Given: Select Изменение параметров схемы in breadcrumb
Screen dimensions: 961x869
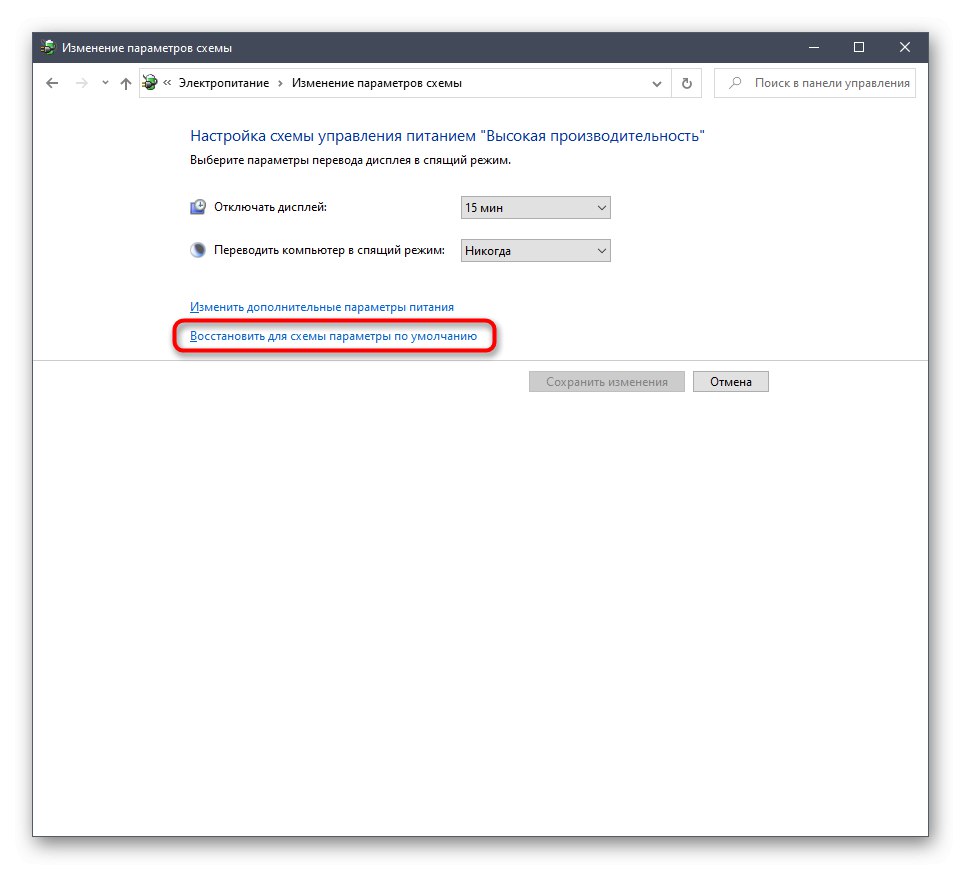Looking at the screenshot, I should (x=376, y=83).
